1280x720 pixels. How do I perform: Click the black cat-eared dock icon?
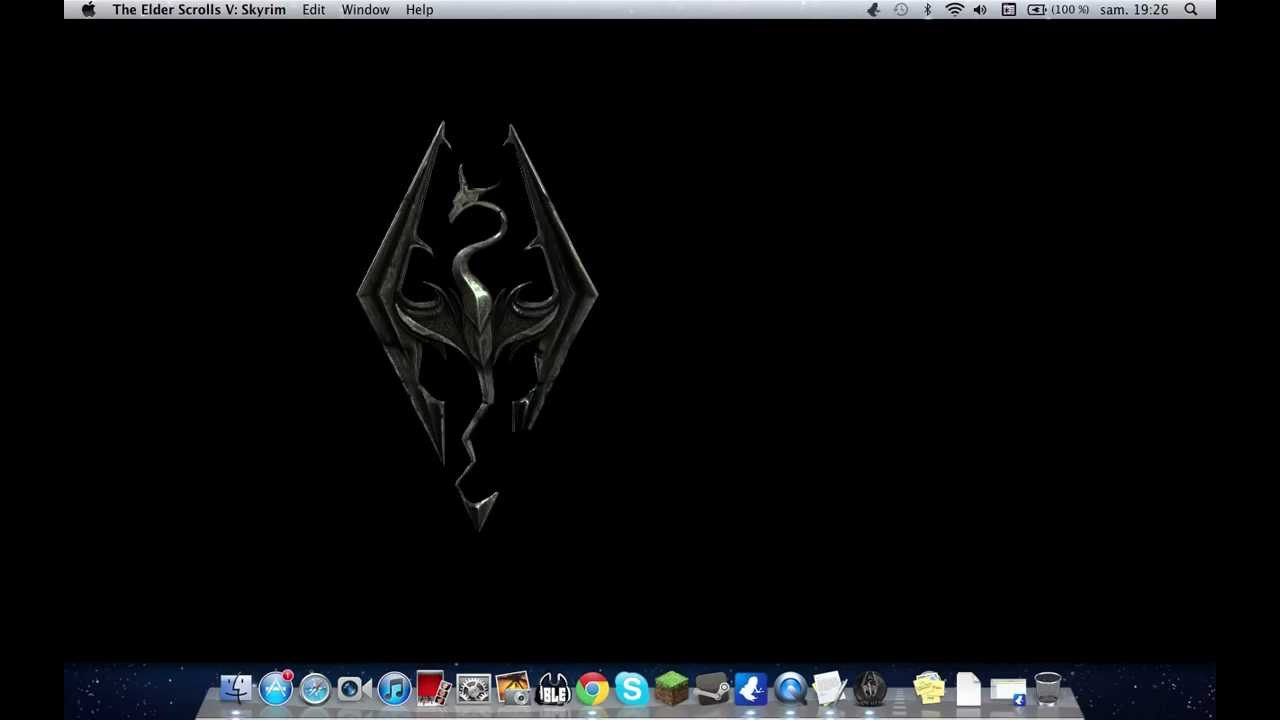pos(552,689)
